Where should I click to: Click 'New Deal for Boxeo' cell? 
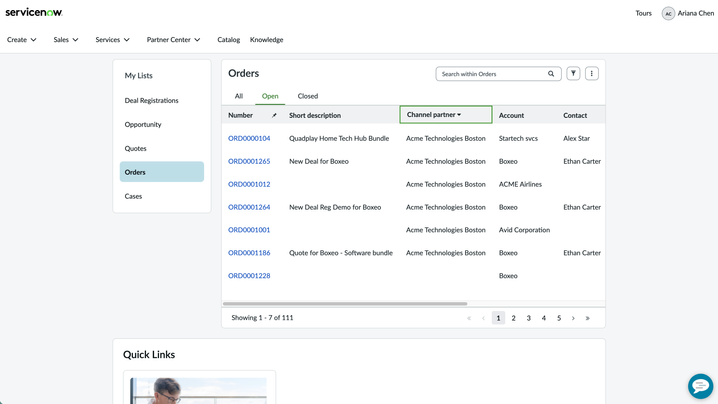point(319,161)
